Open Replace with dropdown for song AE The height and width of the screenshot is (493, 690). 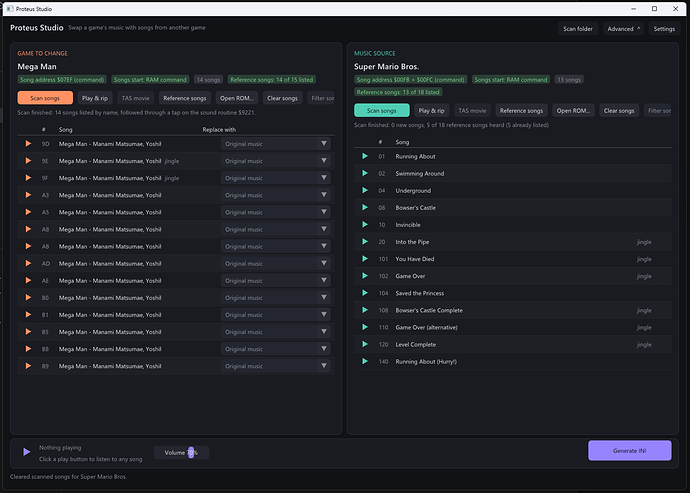276,280
